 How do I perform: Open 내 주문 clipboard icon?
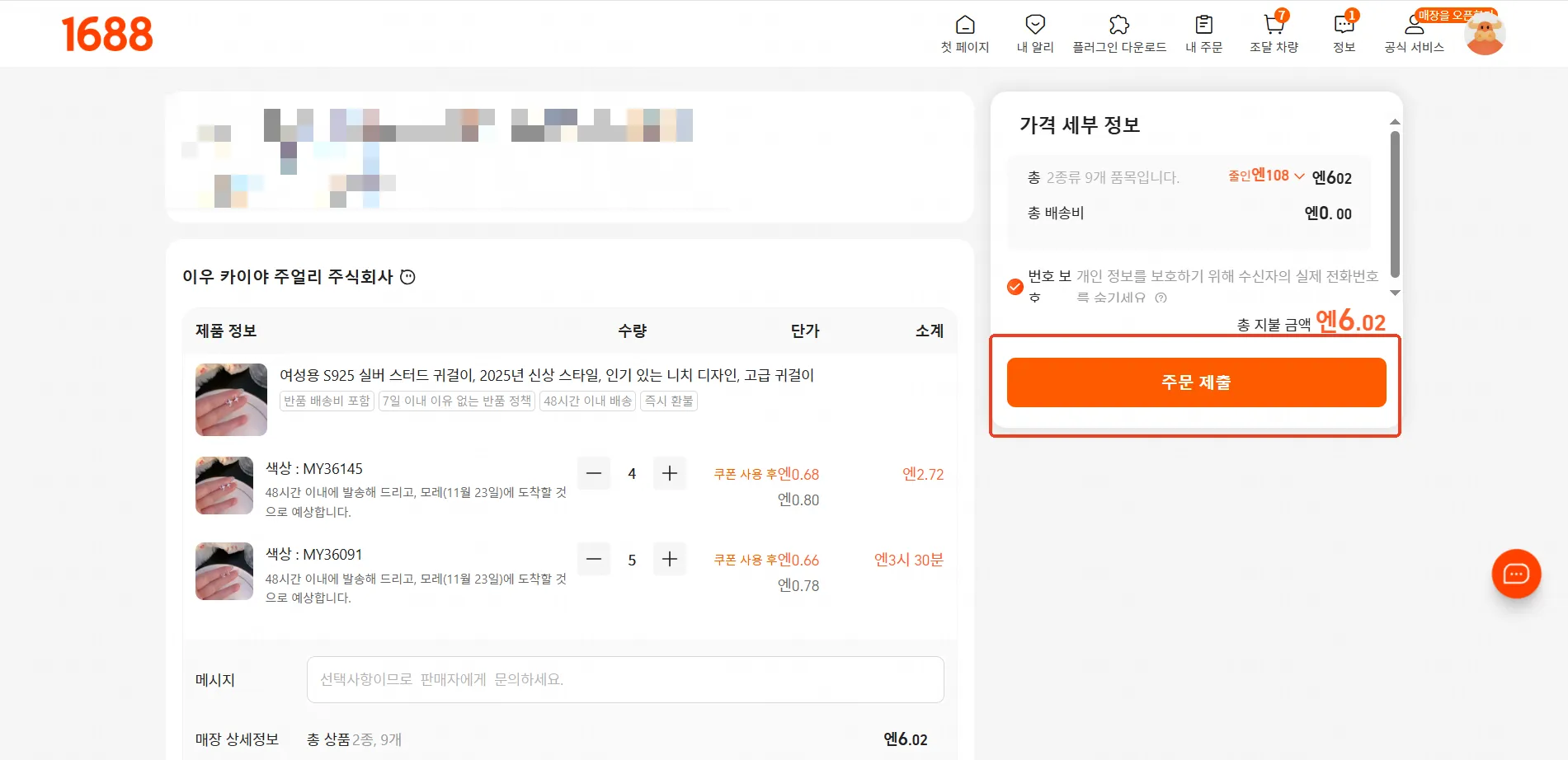(1203, 26)
